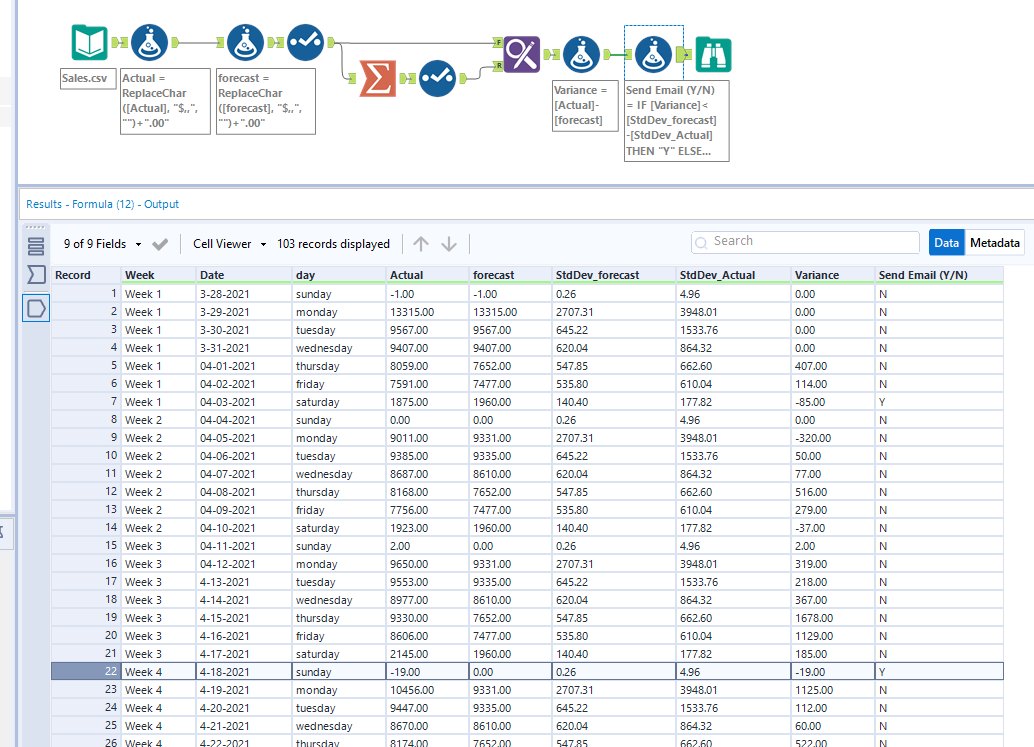Viewport: 1034px width, 747px height.
Task: Click the blue tool feeding the Summarize tool
Action: coord(305,42)
